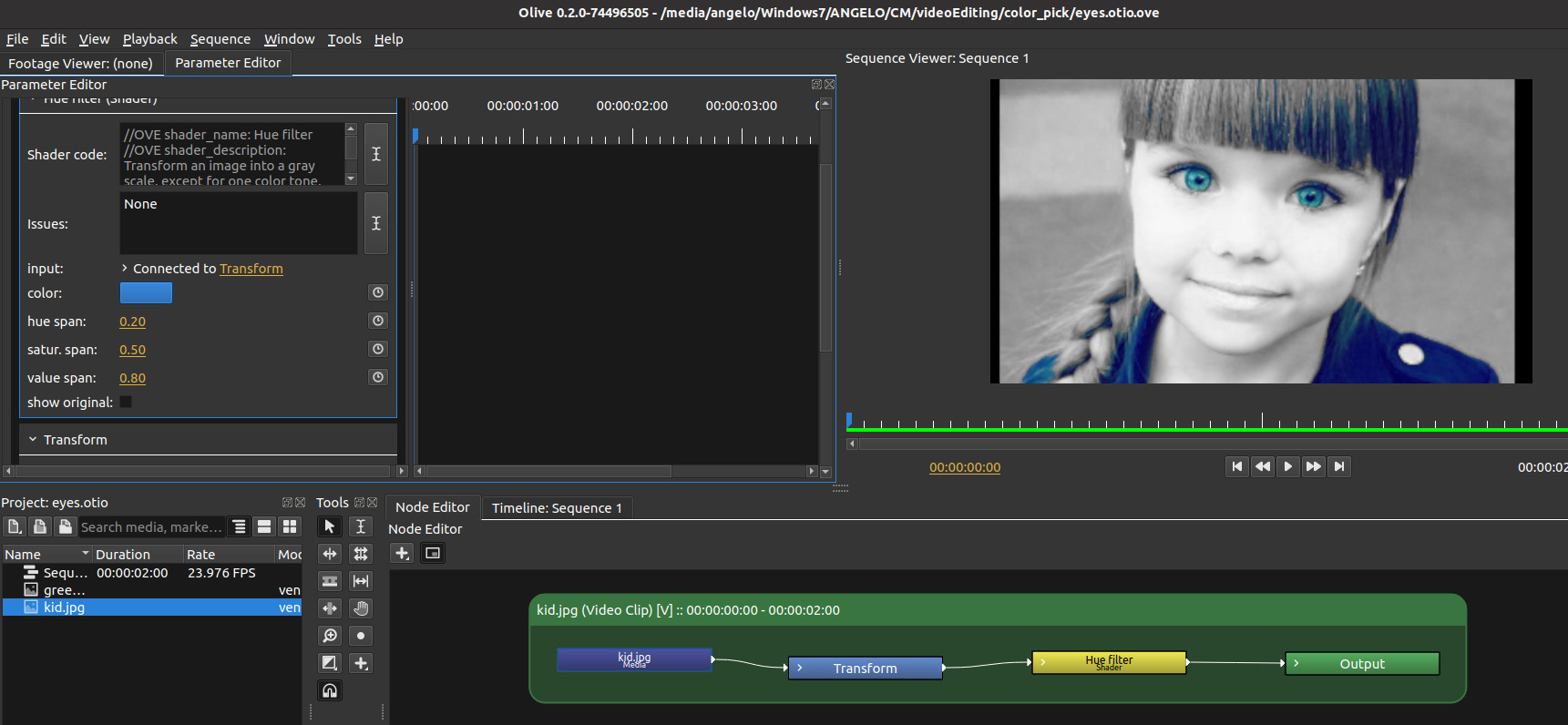Select the Node Editor tab
Screen dimensions: 1568x725
point(433,507)
